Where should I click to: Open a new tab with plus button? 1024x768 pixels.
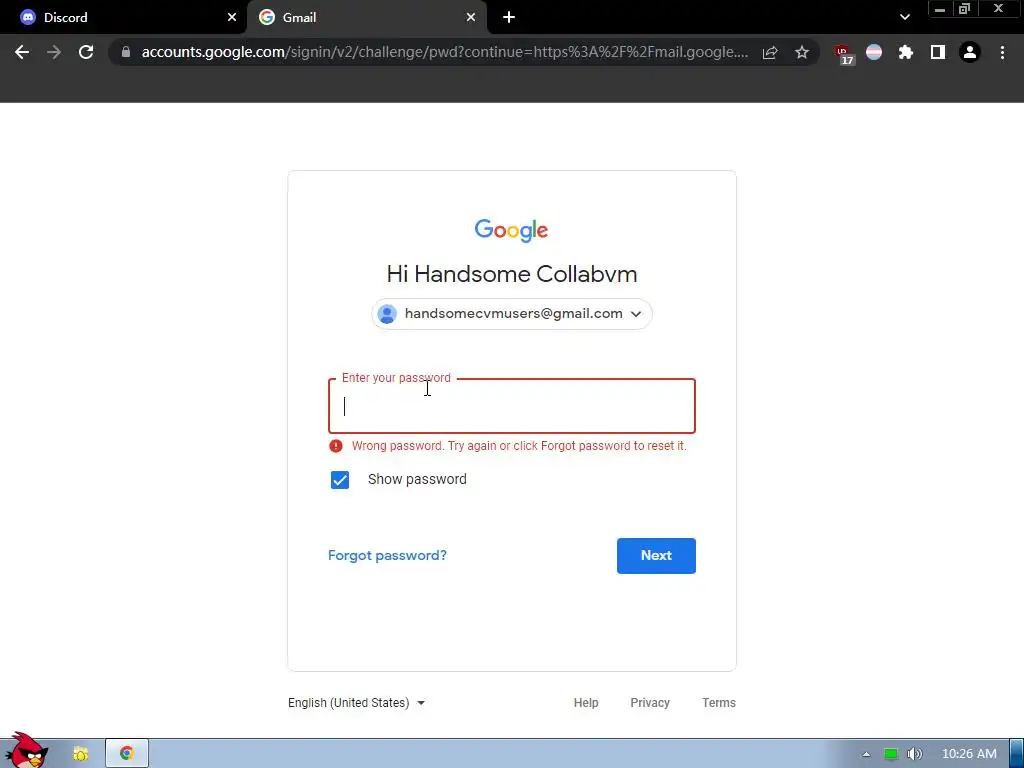(509, 18)
